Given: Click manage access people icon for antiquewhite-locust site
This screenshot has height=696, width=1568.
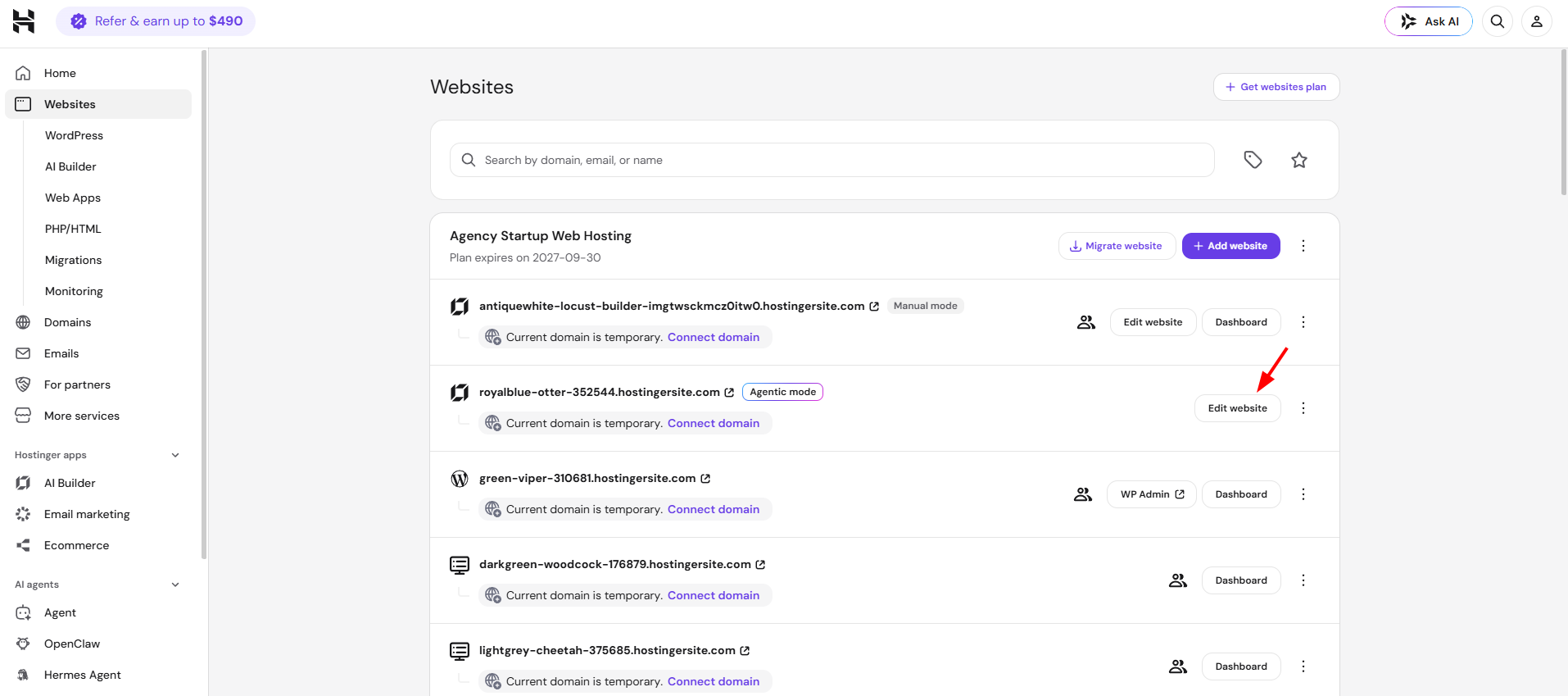Looking at the screenshot, I should click(1086, 322).
